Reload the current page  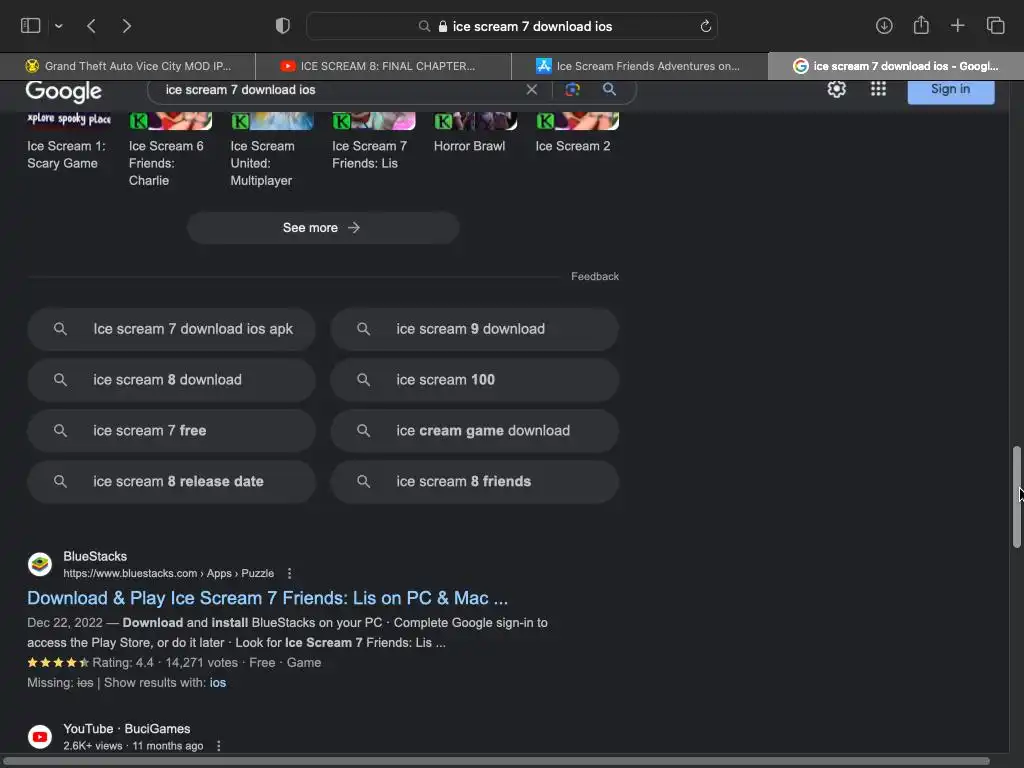pyautogui.click(x=705, y=26)
